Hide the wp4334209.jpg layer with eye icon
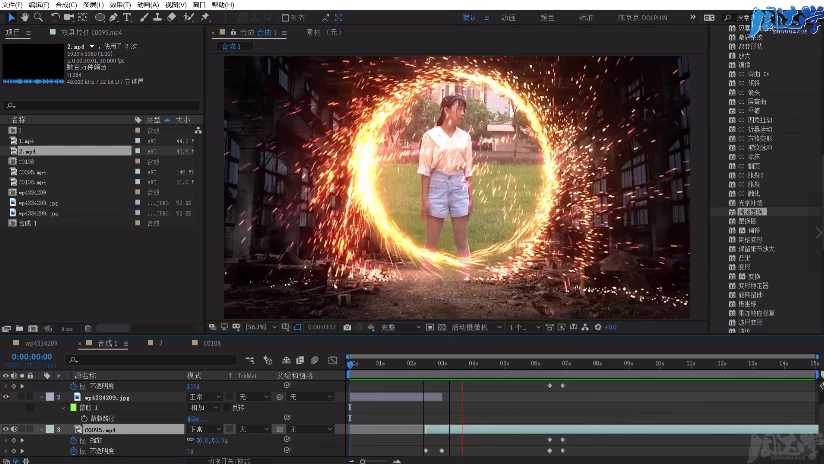The height and width of the screenshot is (464, 824). tap(6, 397)
